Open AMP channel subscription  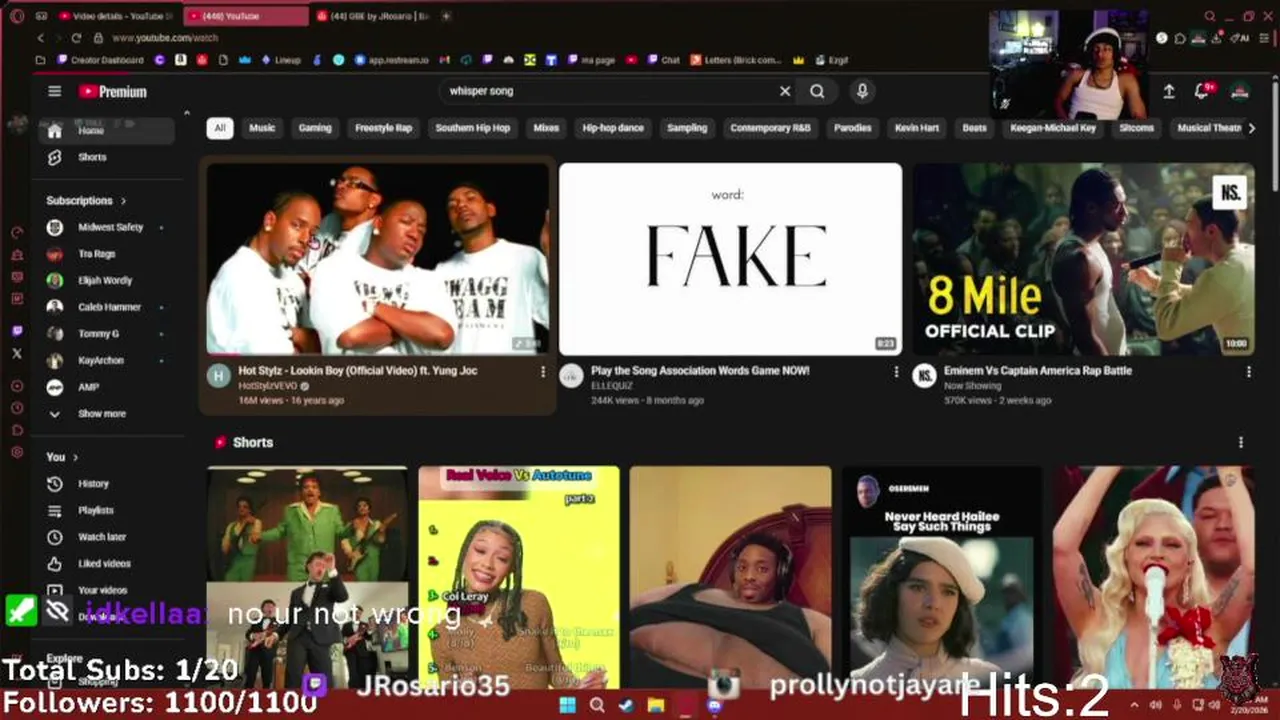point(108,387)
